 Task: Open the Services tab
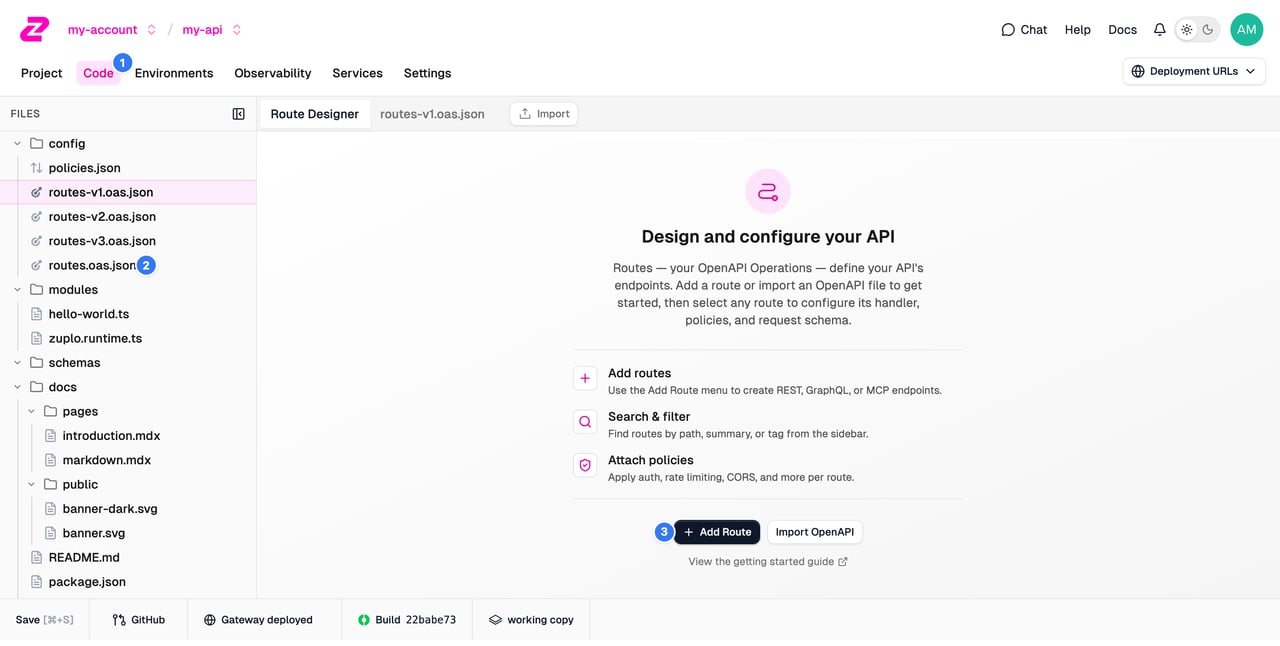tap(357, 73)
